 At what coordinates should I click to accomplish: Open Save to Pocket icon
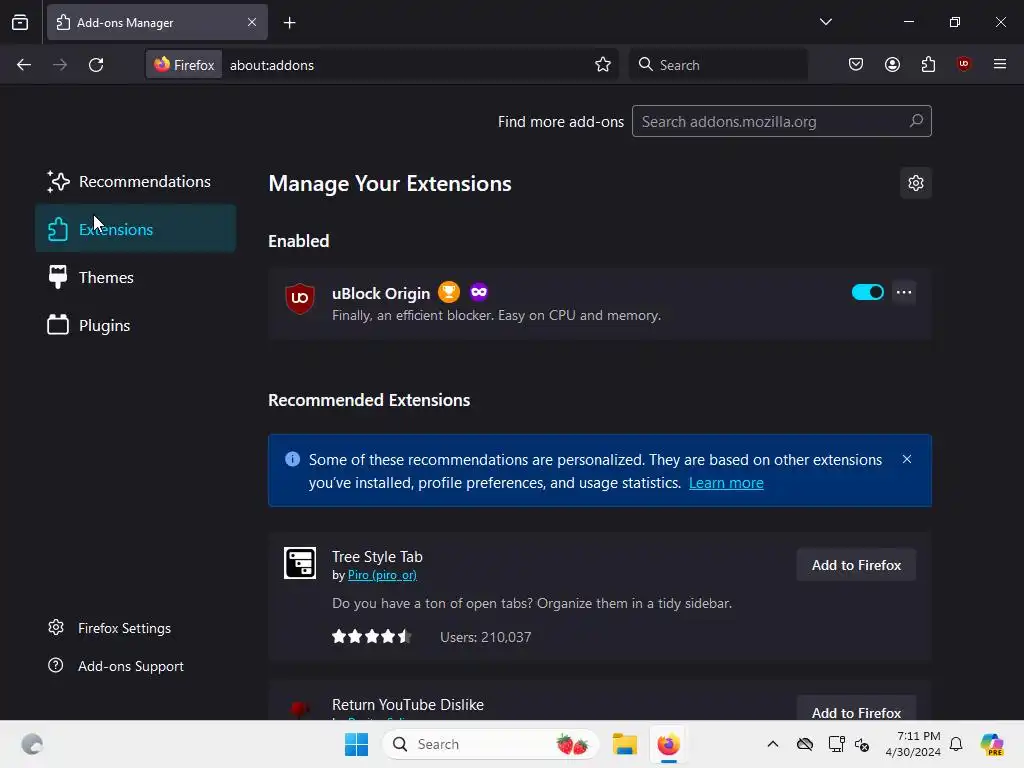(x=856, y=64)
